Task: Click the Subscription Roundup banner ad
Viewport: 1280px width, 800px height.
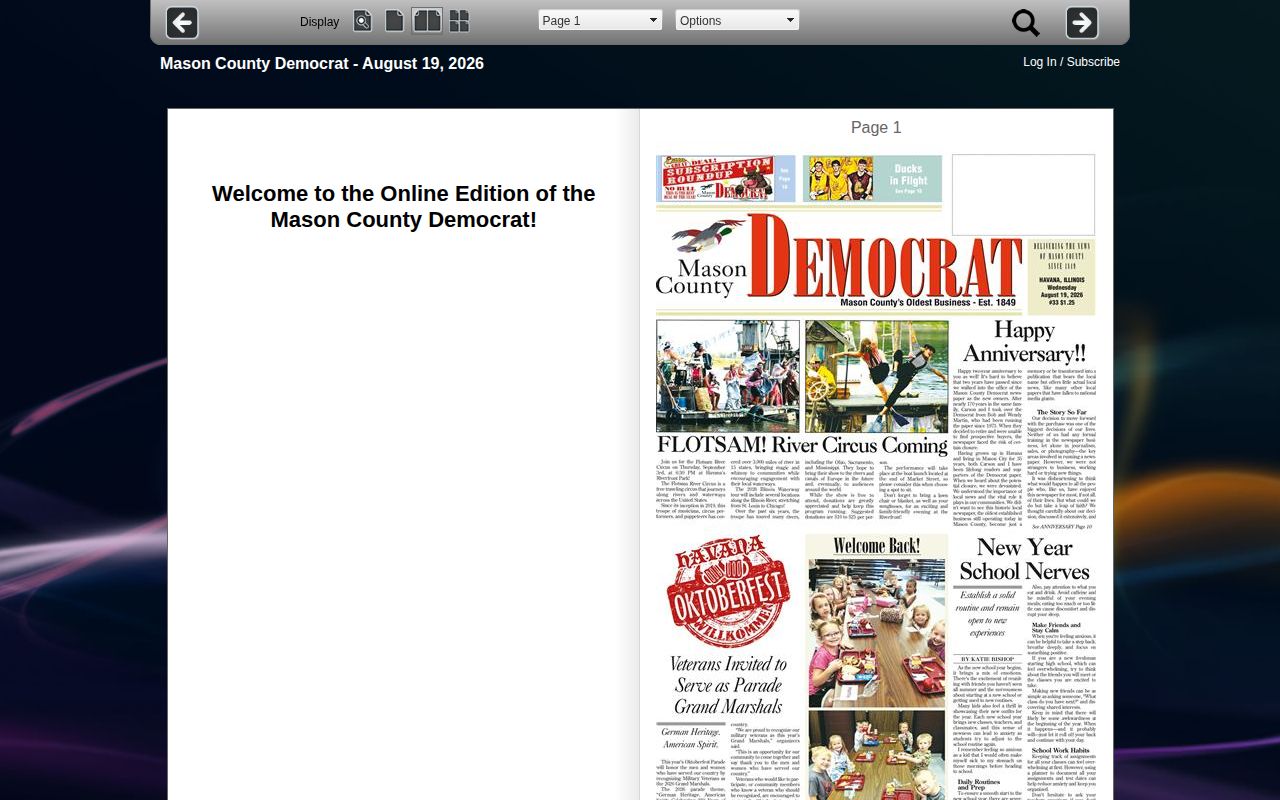Action: tap(726, 179)
